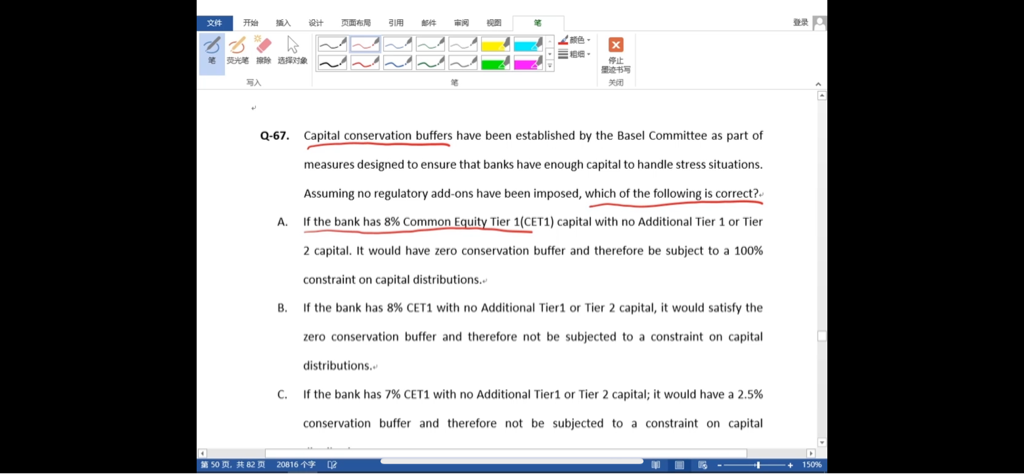This screenshot has width=1024, height=474.
Task: Activate the 擦除 eraser tool
Action: point(263,50)
